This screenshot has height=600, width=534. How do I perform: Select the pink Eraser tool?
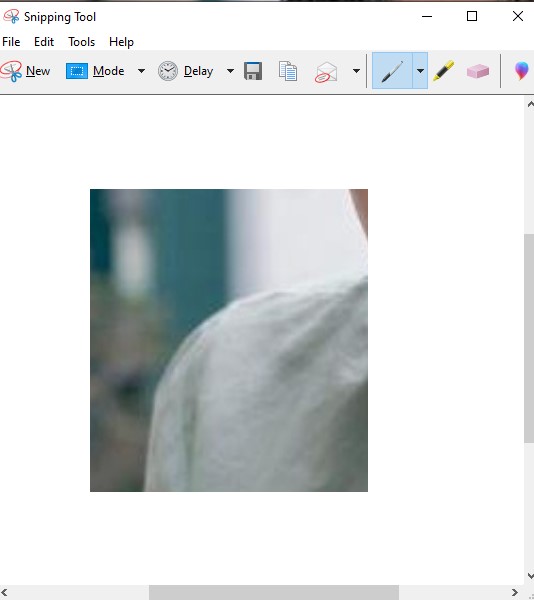point(478,71)
